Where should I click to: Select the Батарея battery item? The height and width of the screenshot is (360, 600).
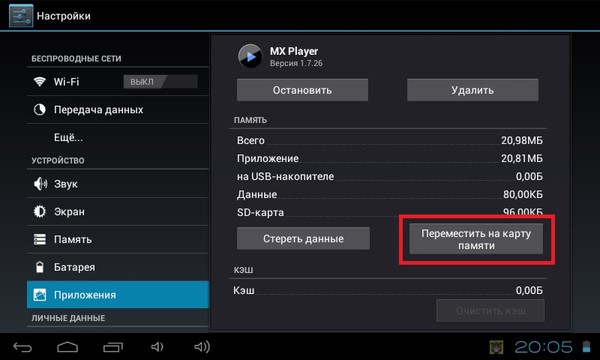tap(118, 267)
